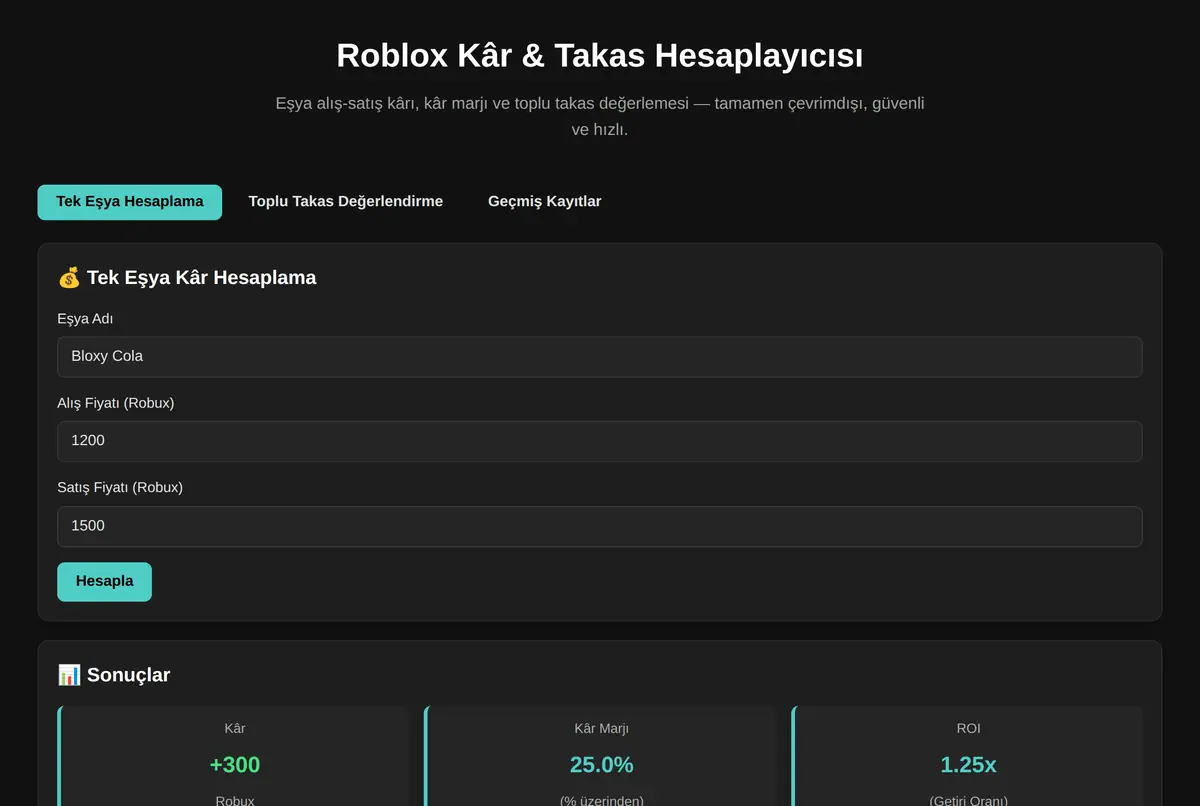Click the 25.0% Kâr Marjı value
This screenshot has height=806, width=1200.
pyautogui.click(x=602, y=765)
